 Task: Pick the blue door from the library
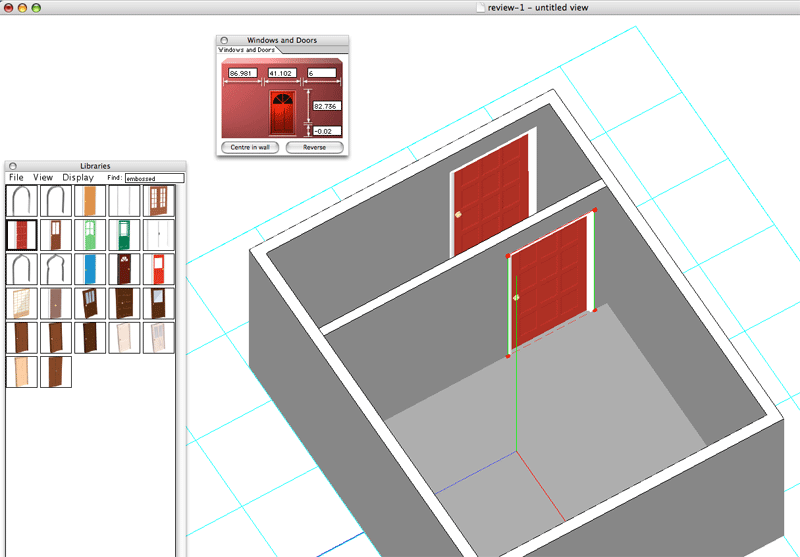click(90, 268)
